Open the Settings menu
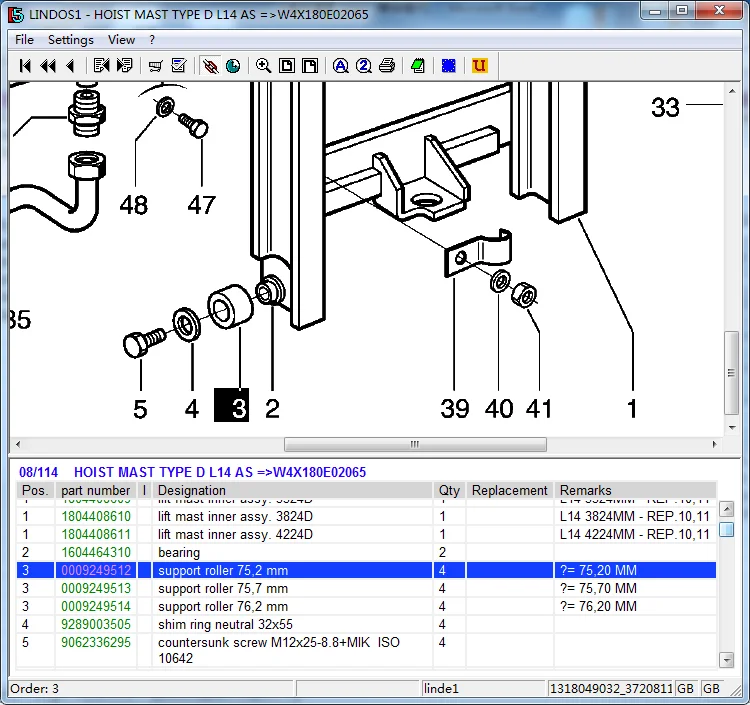This screenshot has width=750, height=705. 70,40
